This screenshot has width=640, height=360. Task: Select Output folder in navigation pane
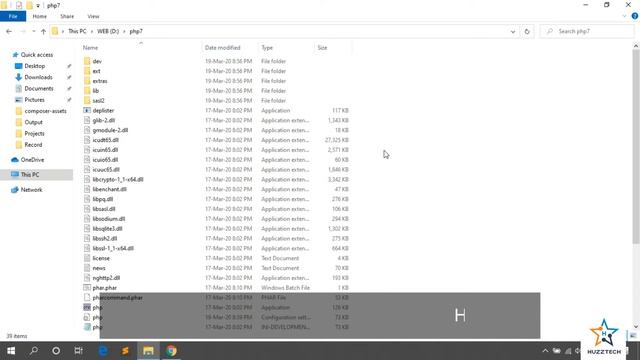click(33, 122)
